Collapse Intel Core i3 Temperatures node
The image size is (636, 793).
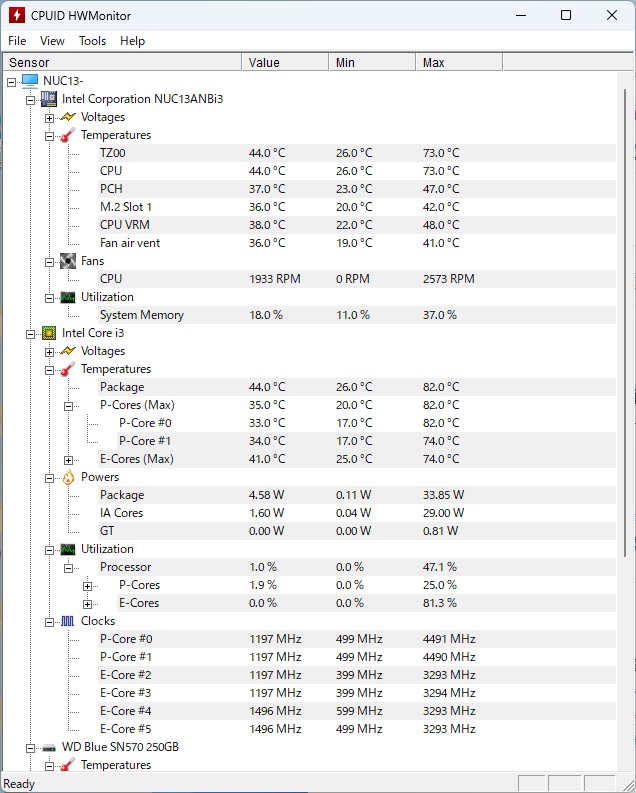click(50, 371)
